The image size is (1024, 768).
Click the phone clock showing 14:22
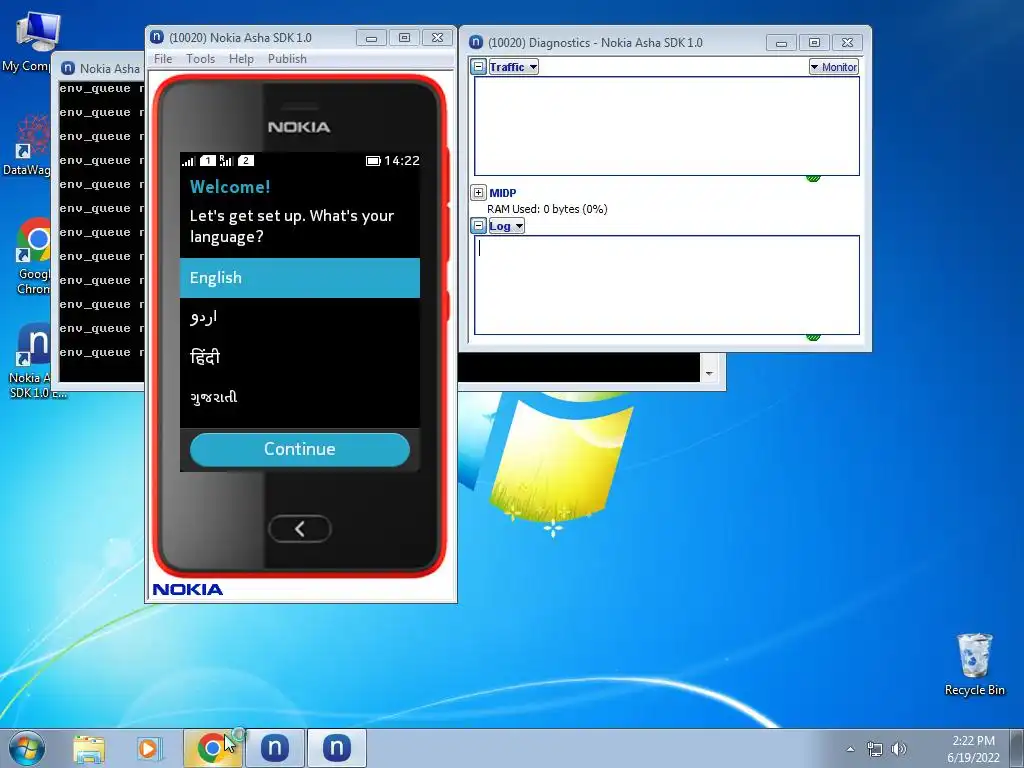(402, 161)
